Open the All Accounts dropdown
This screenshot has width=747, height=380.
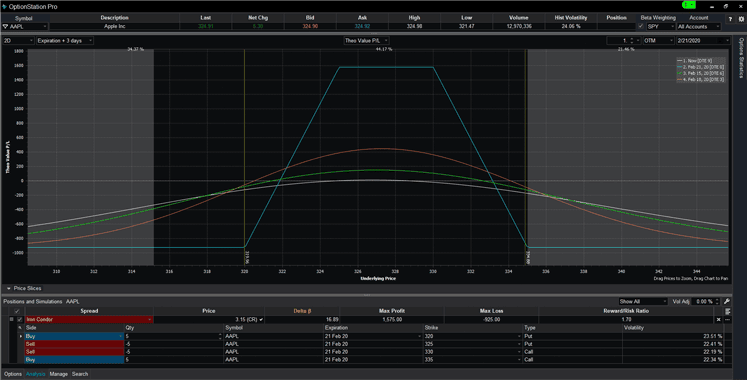coord(698,27)
